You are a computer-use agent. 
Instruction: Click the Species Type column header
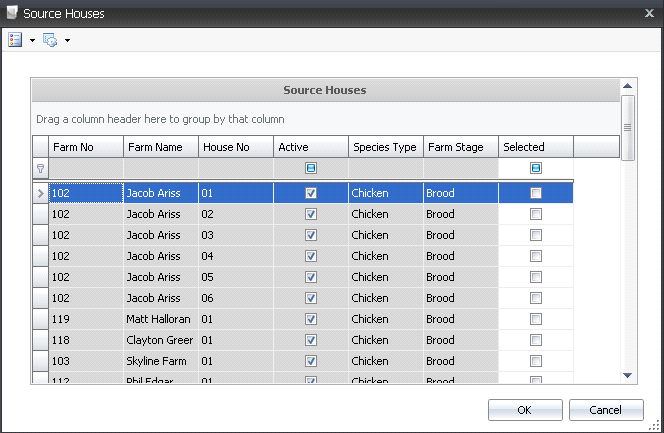385,147
